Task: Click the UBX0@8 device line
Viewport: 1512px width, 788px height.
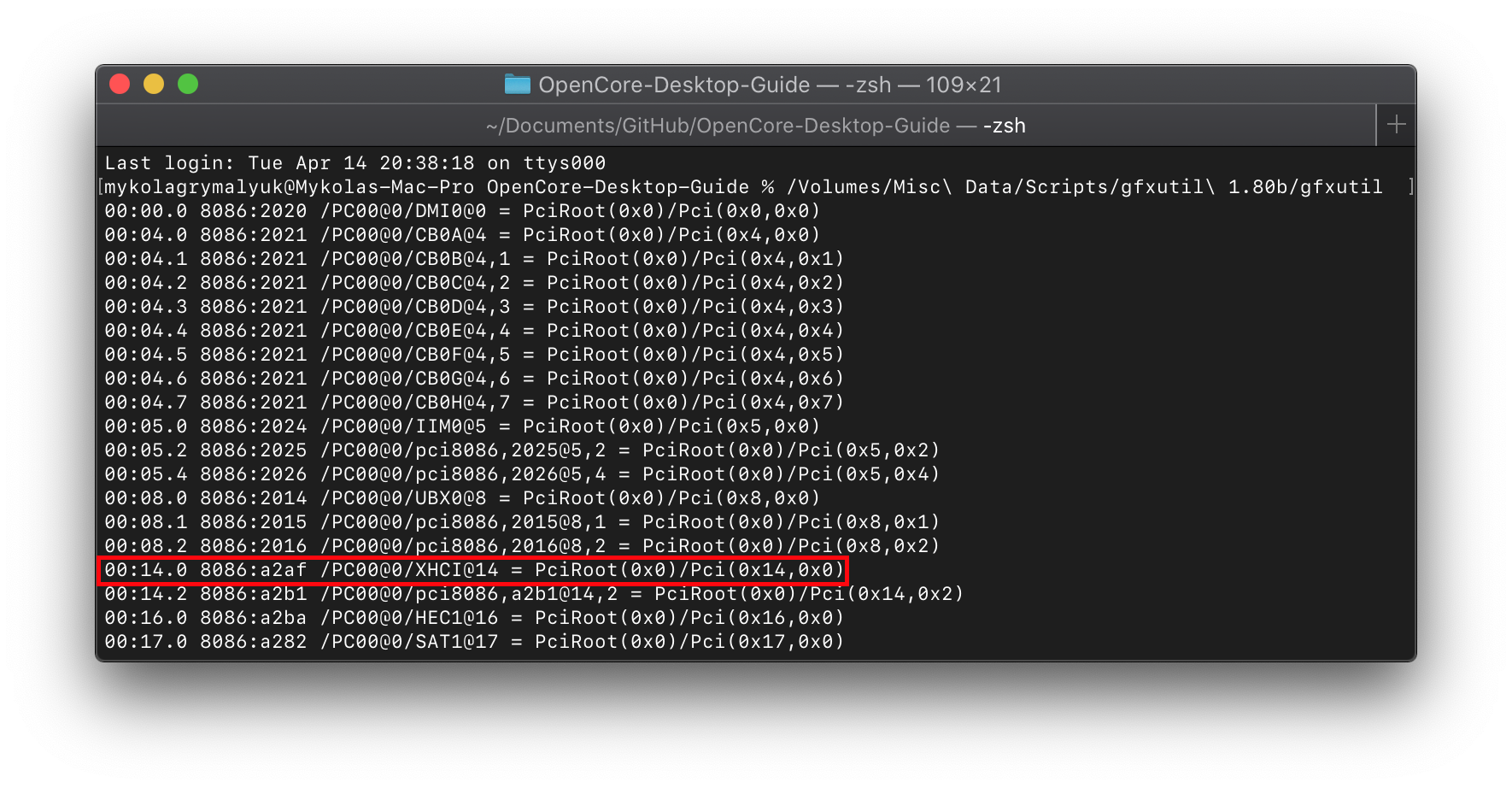Action: (461, 498)
